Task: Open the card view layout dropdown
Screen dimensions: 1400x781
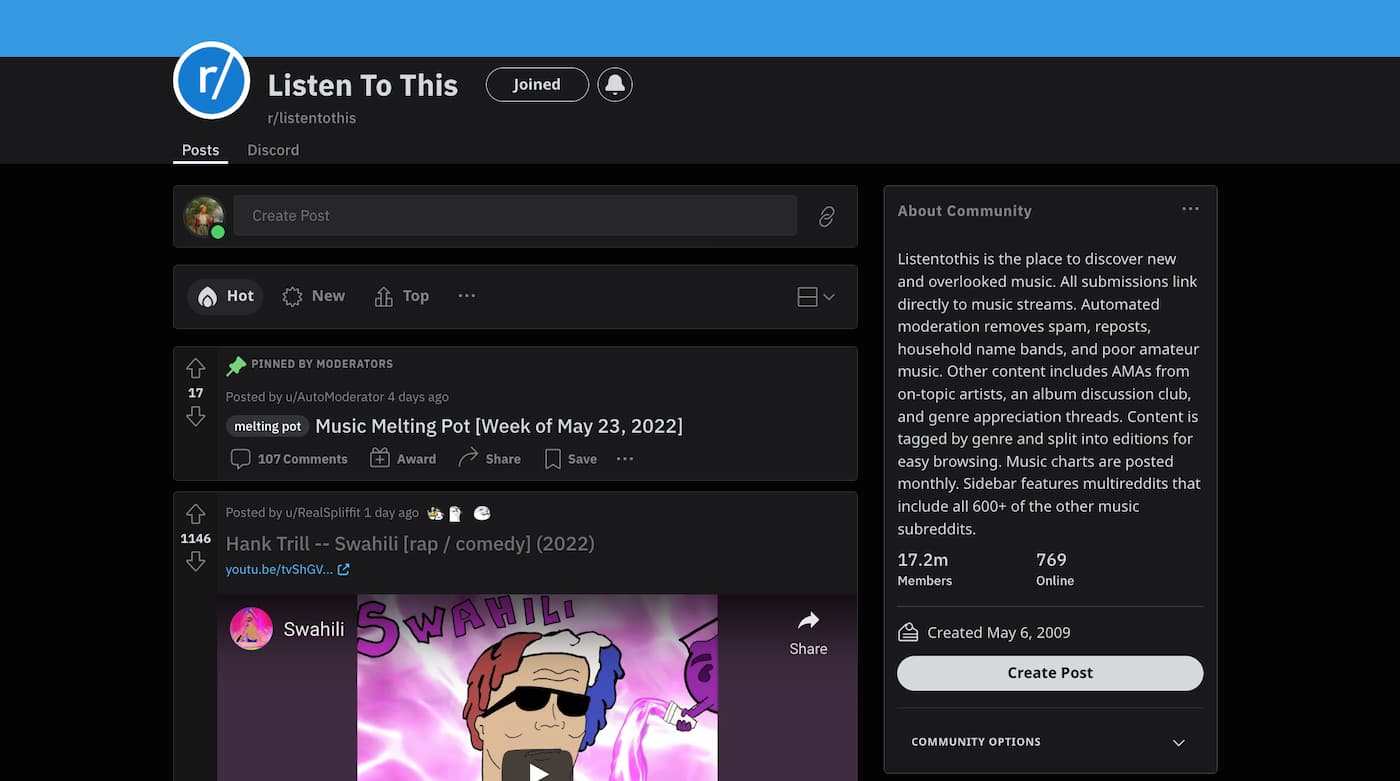Action: [x=816, y=297]
